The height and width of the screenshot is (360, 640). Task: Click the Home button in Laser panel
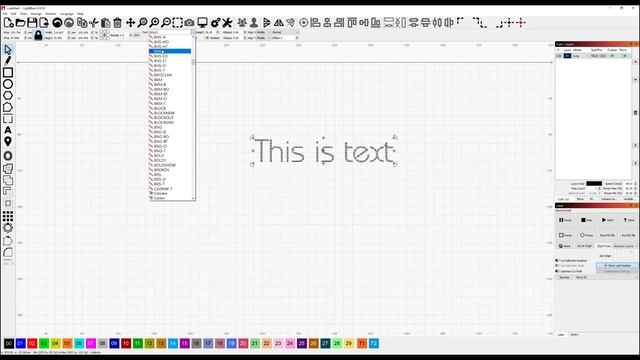click(565, 246)
